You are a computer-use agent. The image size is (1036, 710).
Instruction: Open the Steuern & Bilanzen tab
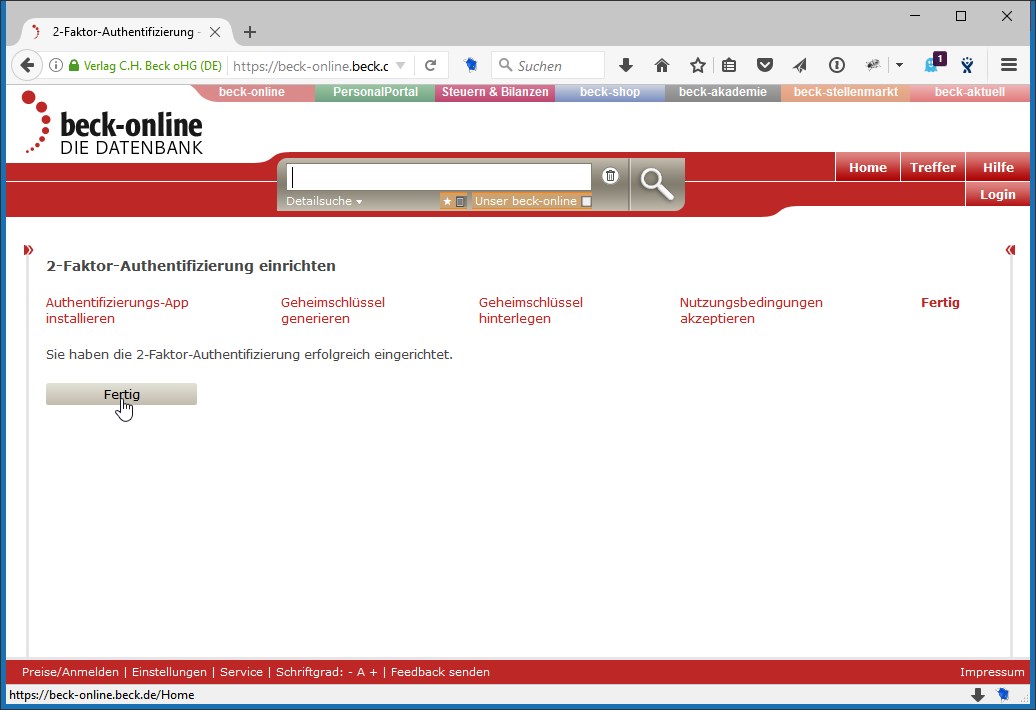coord(495,92)
